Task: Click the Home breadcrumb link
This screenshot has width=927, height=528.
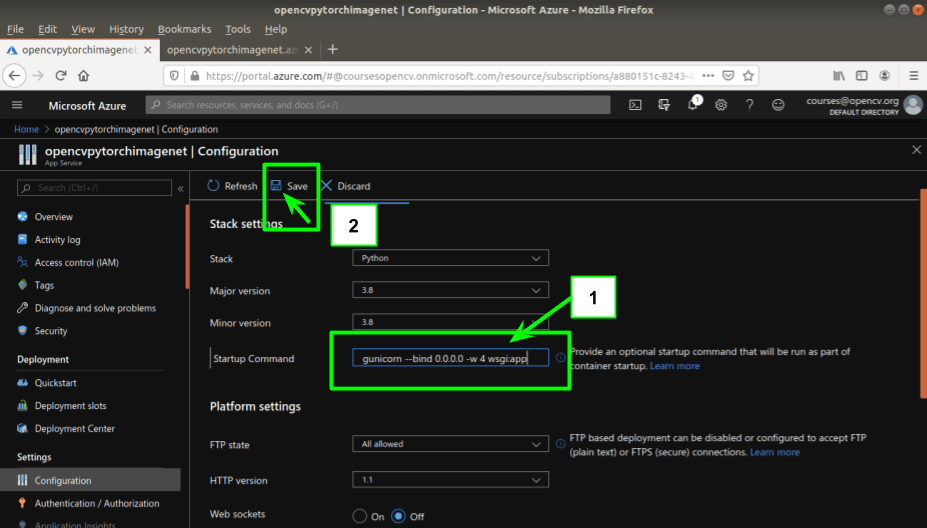Action: [x=27, y=129]
